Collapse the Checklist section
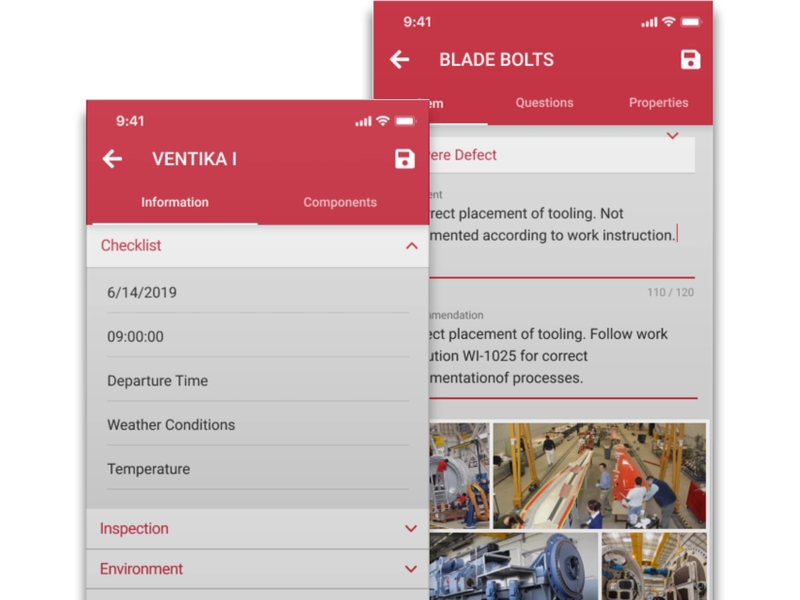This screenshot has width=800, height=600. [411, 246]
